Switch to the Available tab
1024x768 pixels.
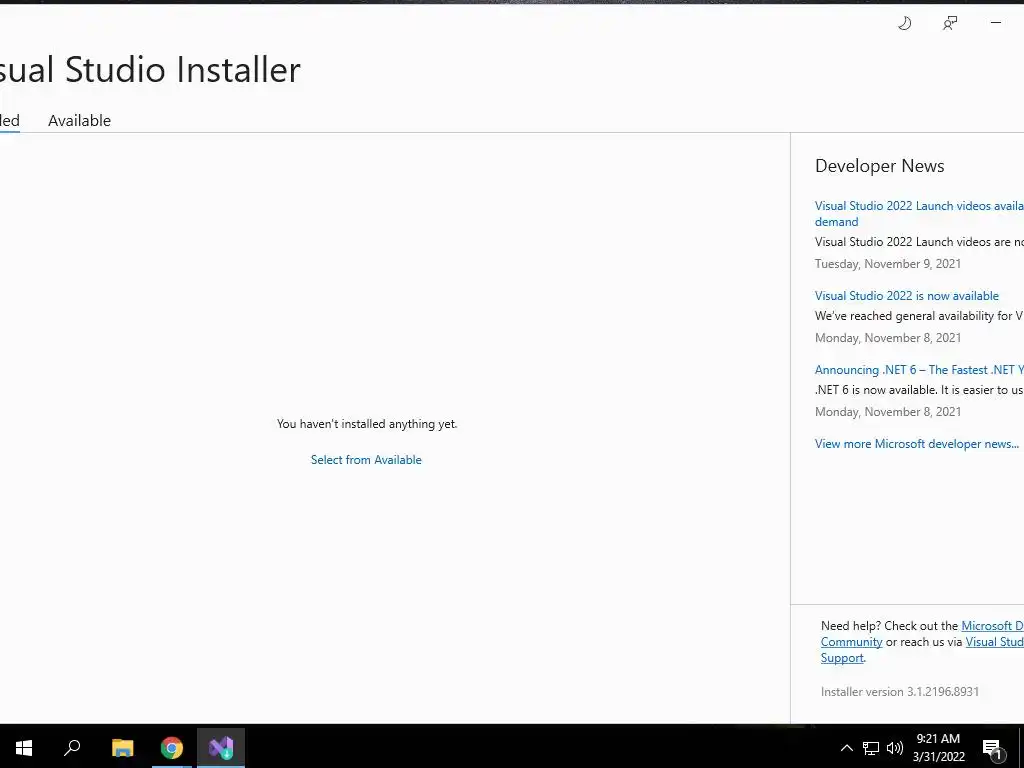[x=80, y=121]
